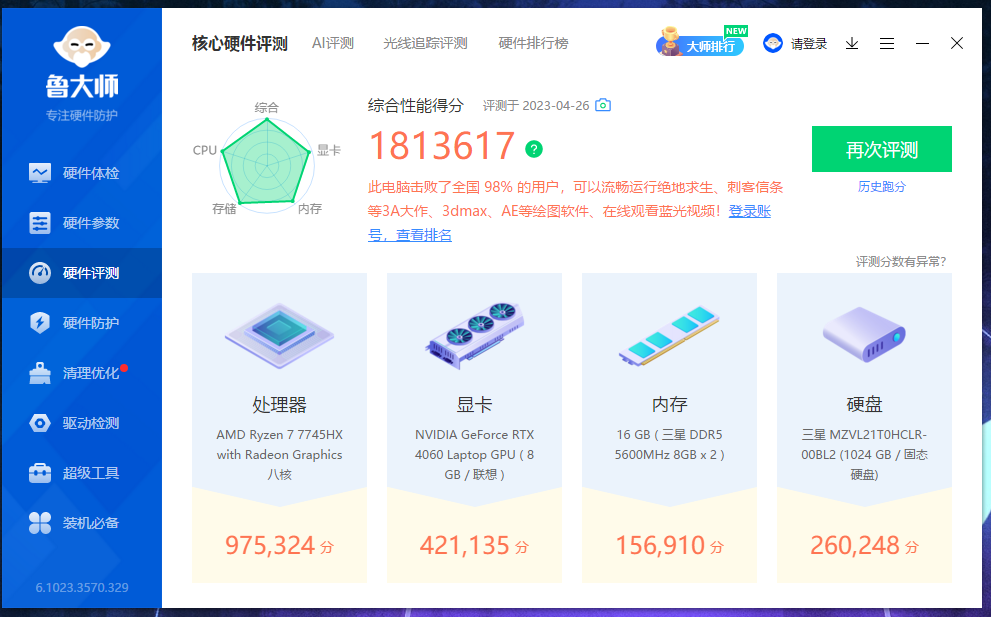Click the 硬件参数 sliders icon
991x617 pixels.
[40, 223]
